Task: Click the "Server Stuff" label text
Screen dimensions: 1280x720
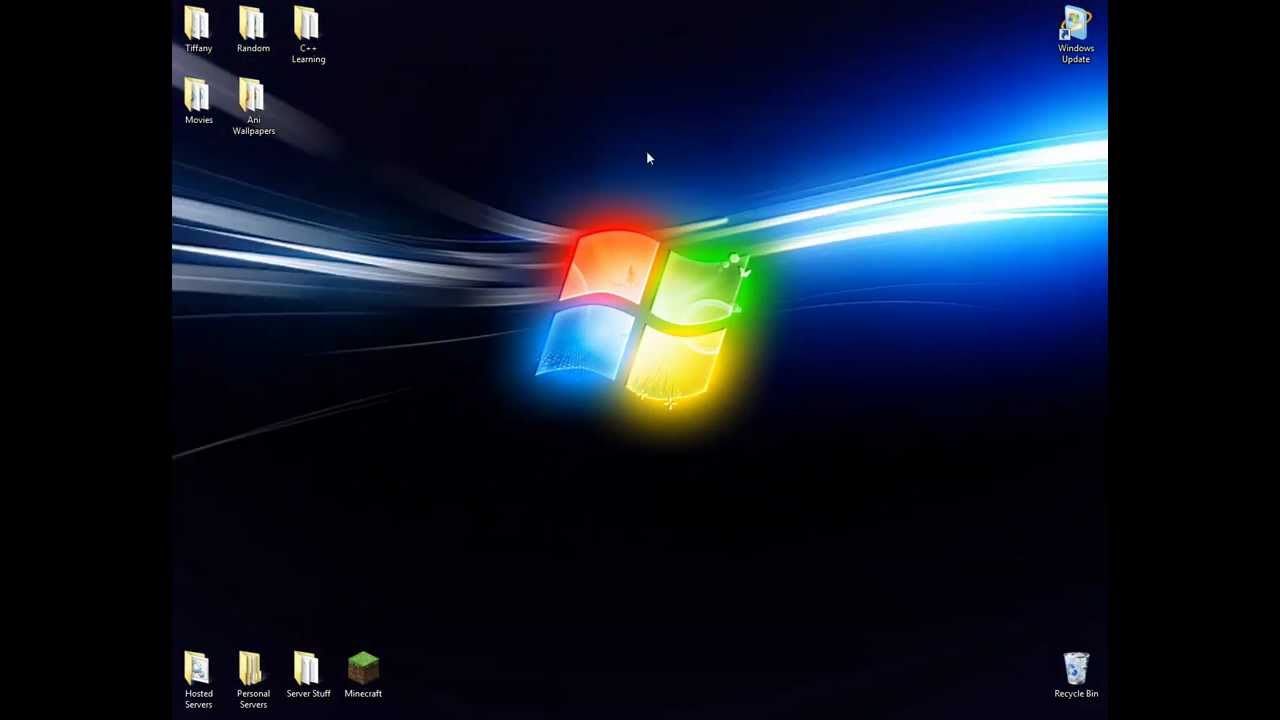Action: click(308, 693)
